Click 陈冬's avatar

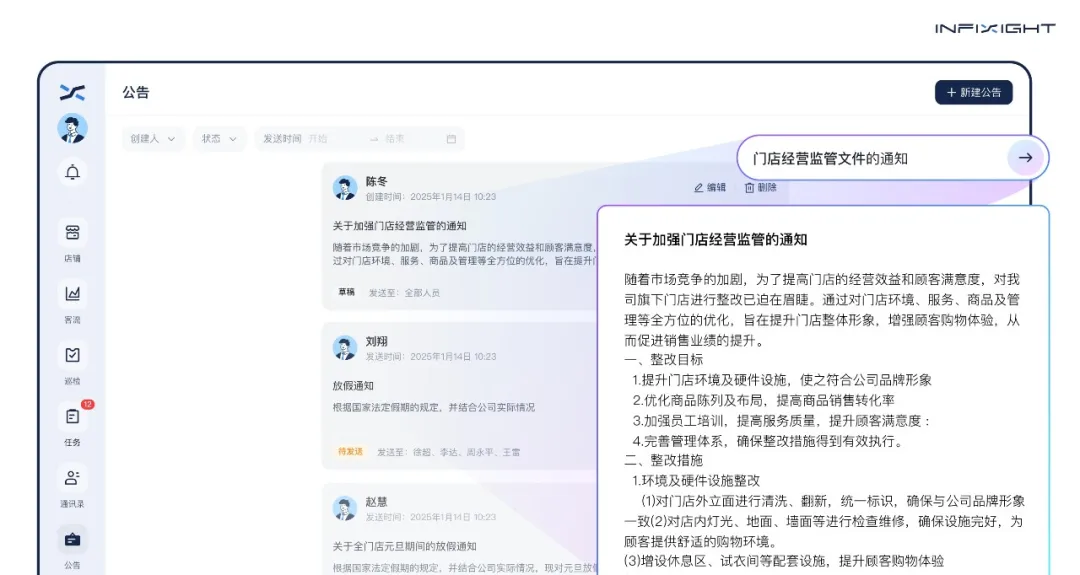click(x=344, y=188)
